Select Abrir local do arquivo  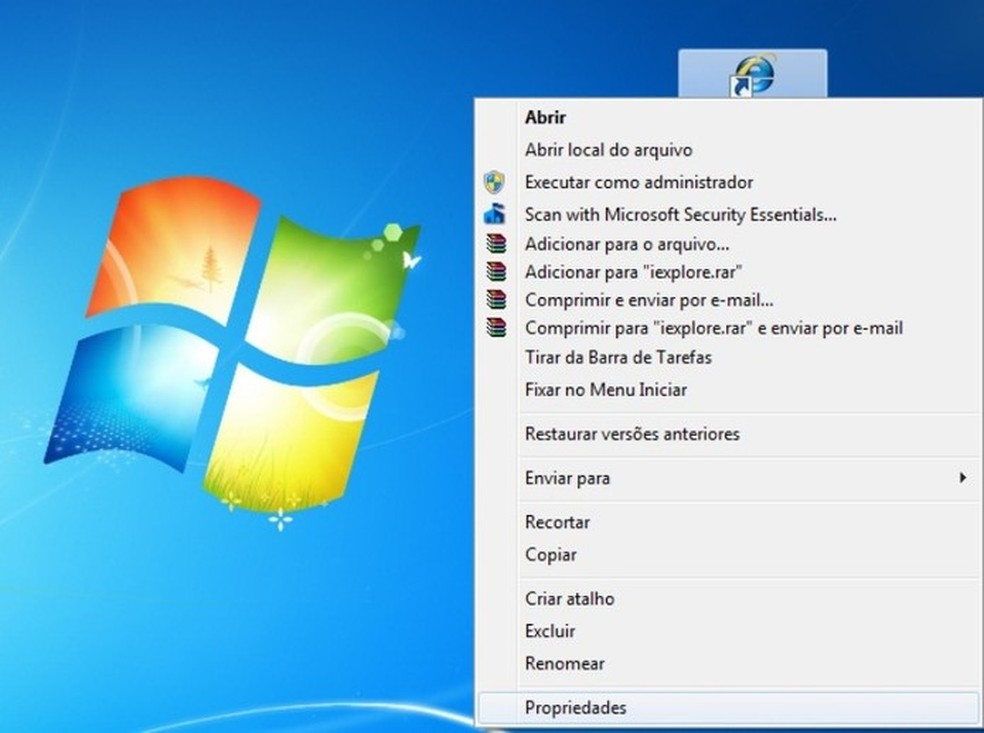[606, 149]
